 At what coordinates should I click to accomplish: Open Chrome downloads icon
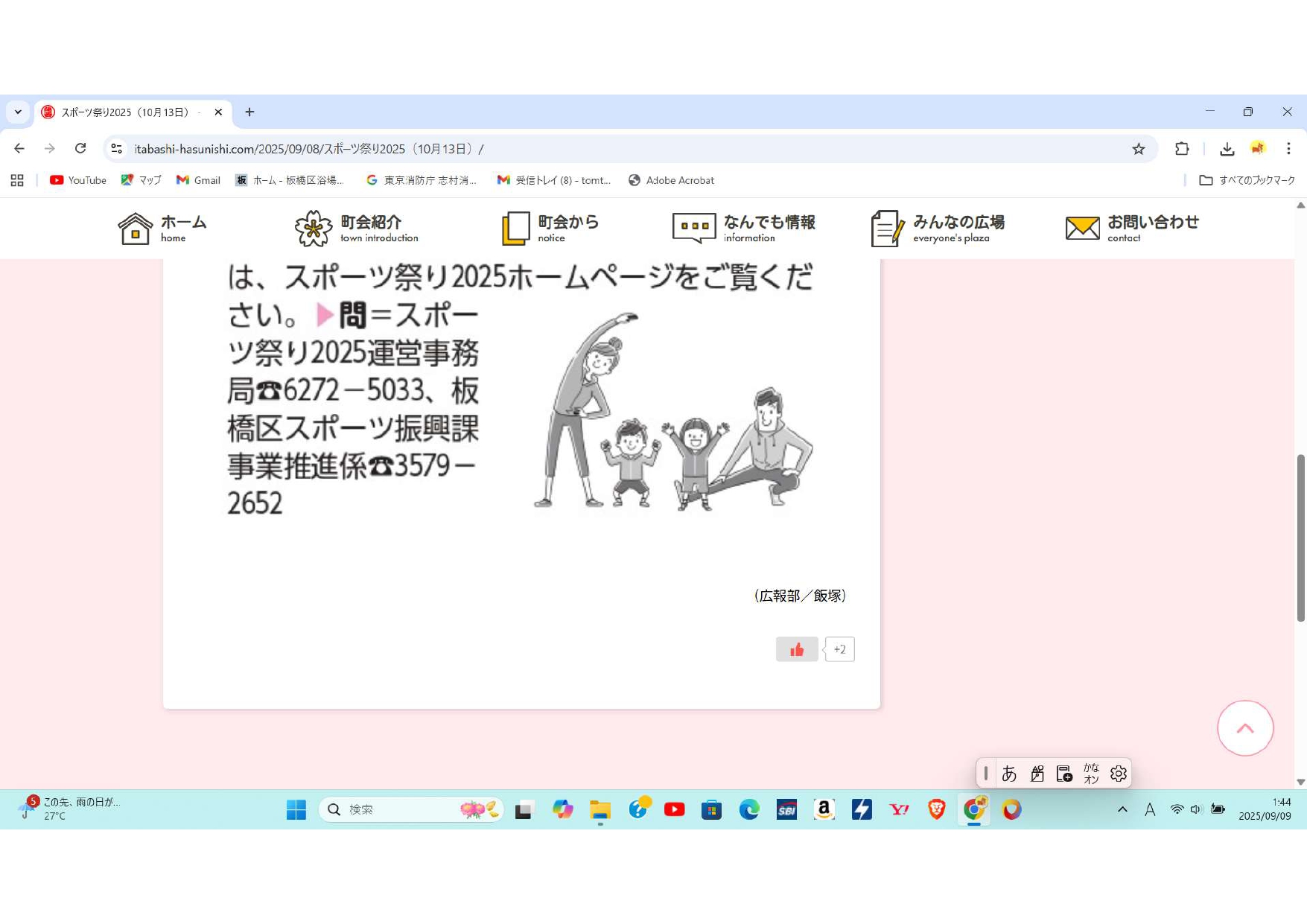[1227, 149]
